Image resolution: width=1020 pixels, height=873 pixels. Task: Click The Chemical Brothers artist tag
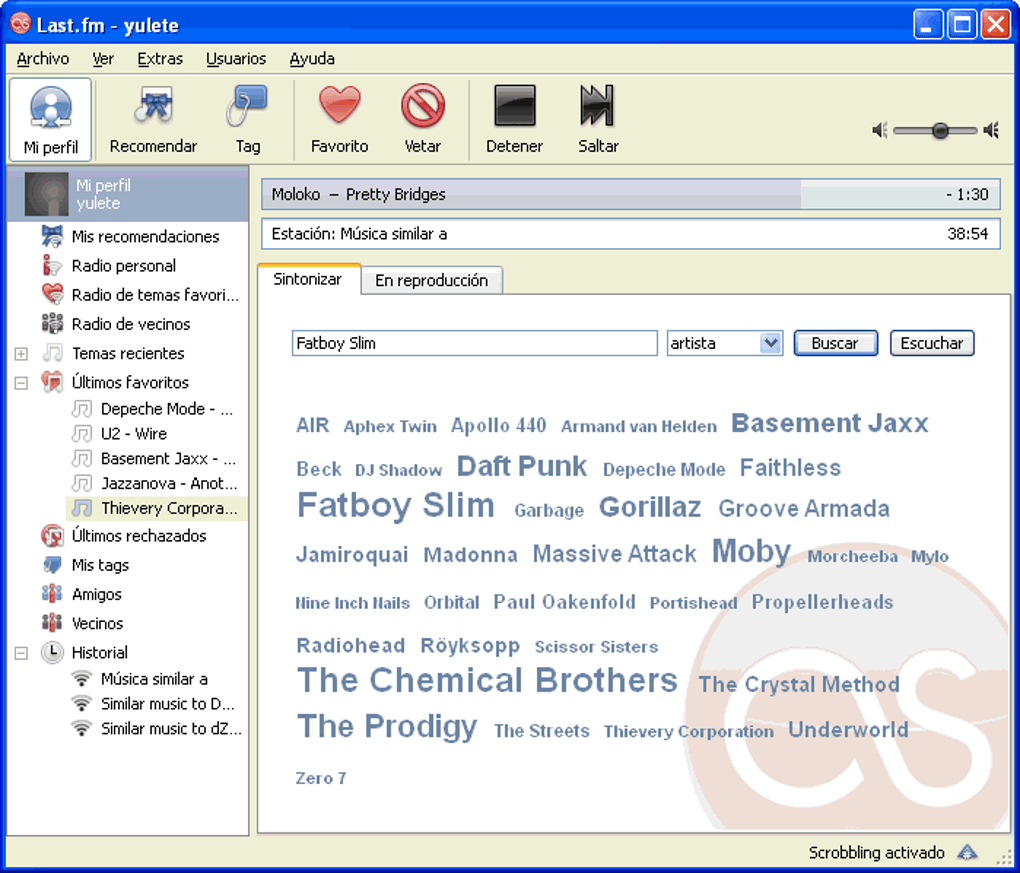click(x=487, y=680)
